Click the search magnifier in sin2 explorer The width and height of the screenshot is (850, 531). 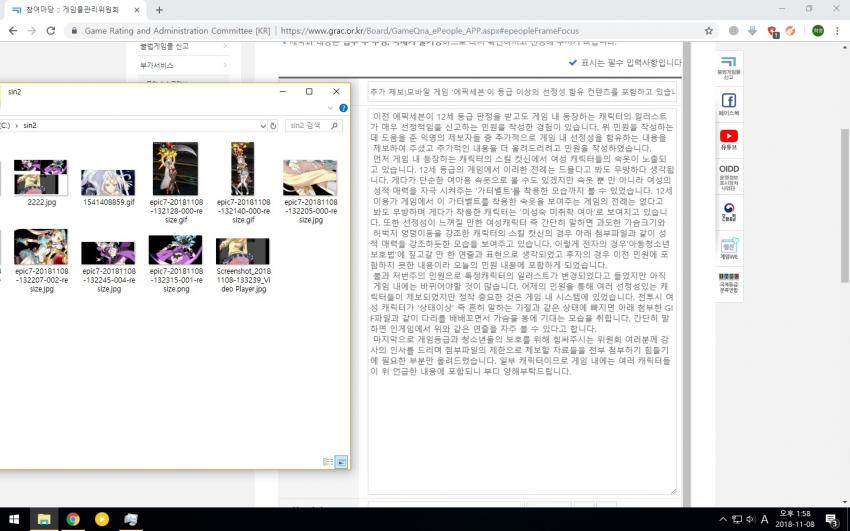[334, 126]
